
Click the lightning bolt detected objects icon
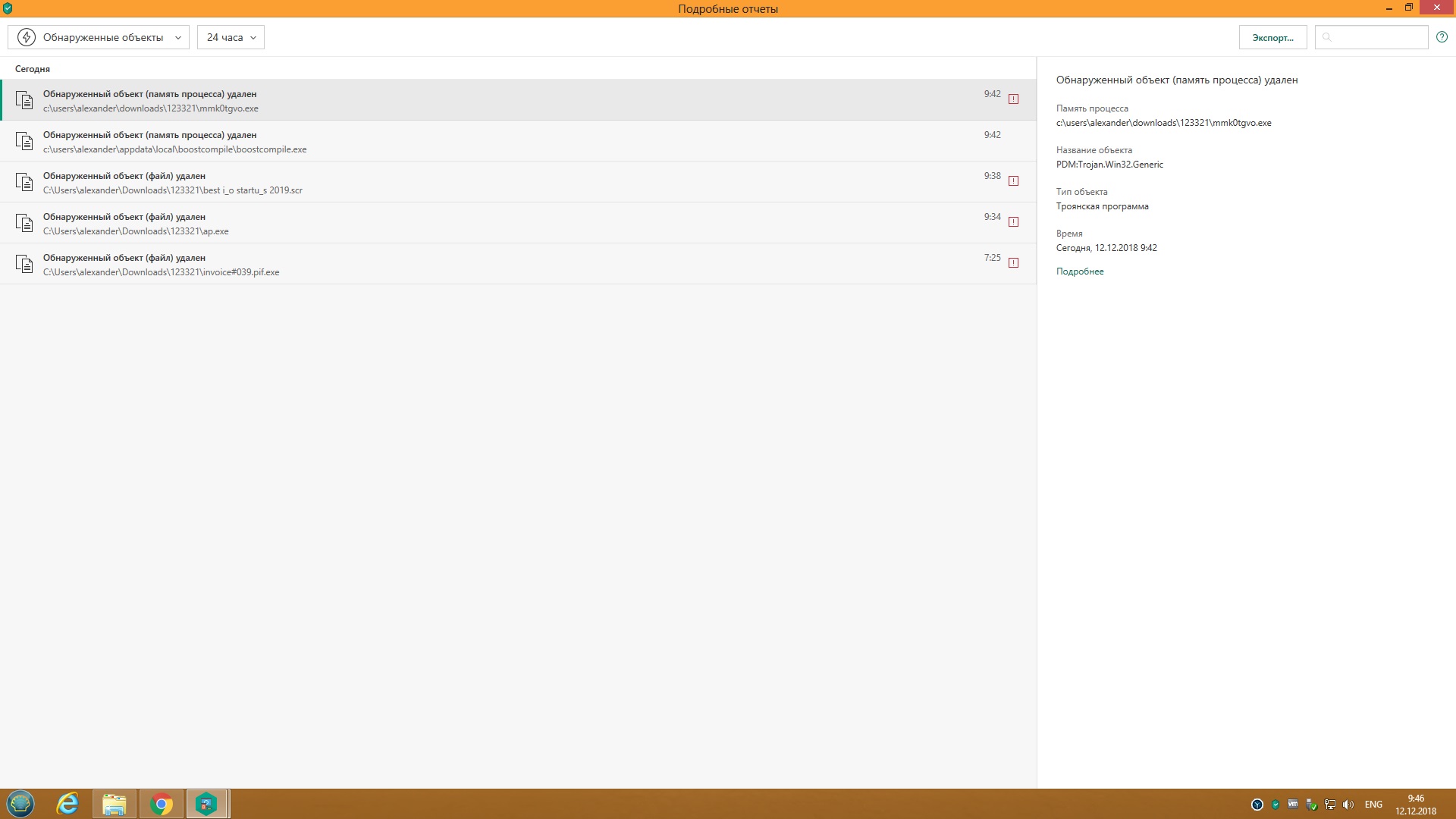coord(27,37)
